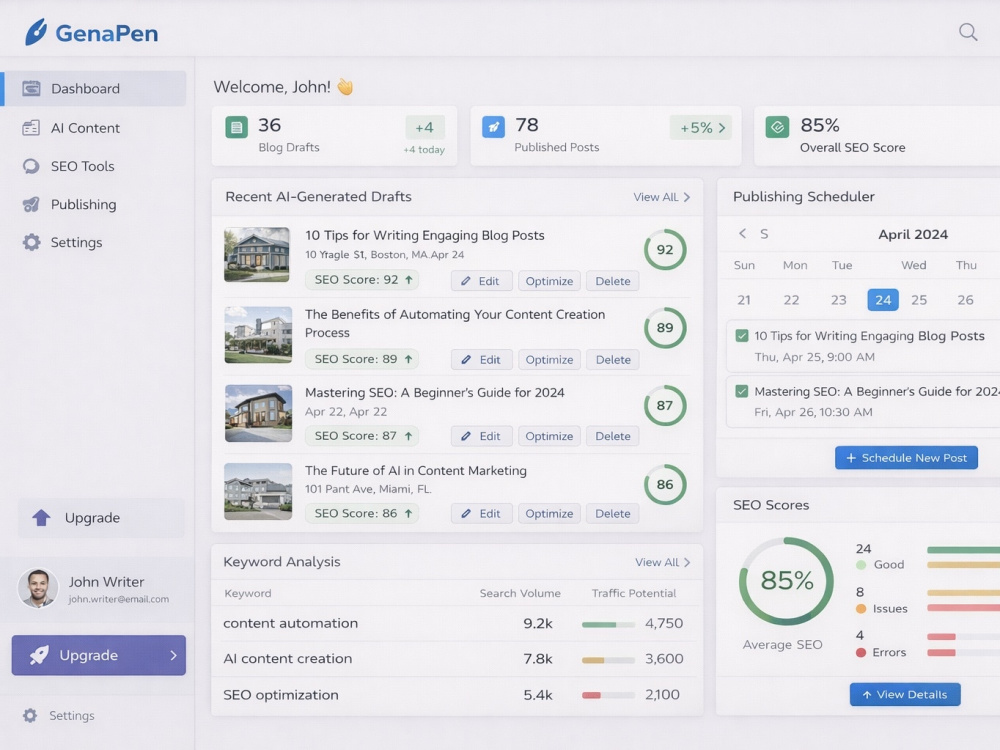Click the up arrow next to SEO Score: 89
The height and width of the screenshot is (750, 1000).
point(408,359)
